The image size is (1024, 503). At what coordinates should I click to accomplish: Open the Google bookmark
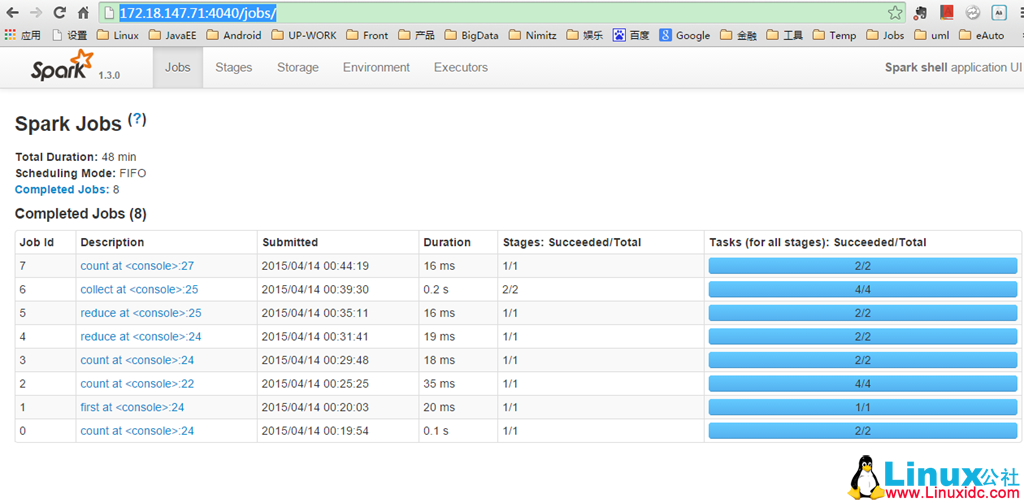point(685,35)
